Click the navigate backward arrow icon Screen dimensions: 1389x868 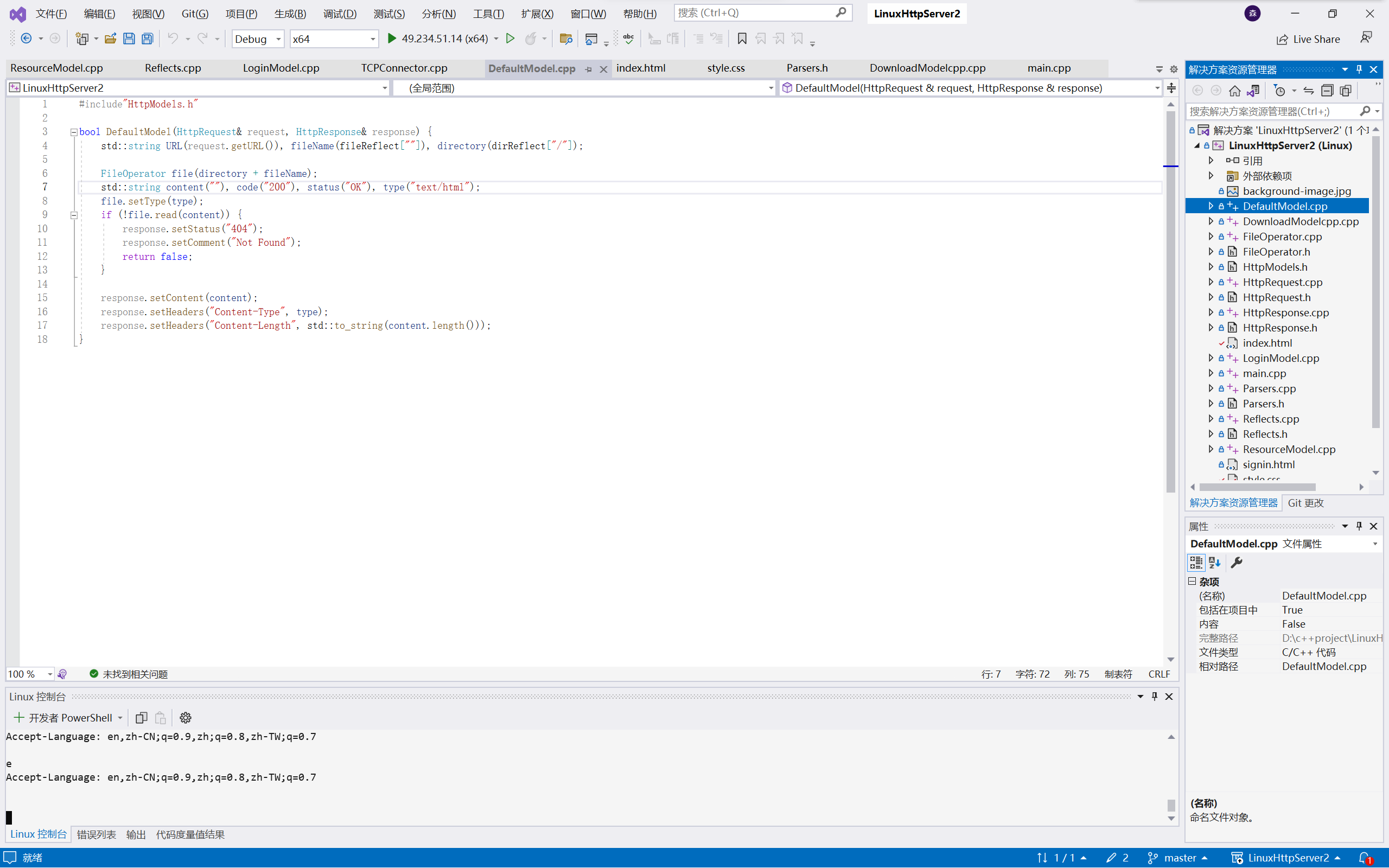tap(27, 39)
